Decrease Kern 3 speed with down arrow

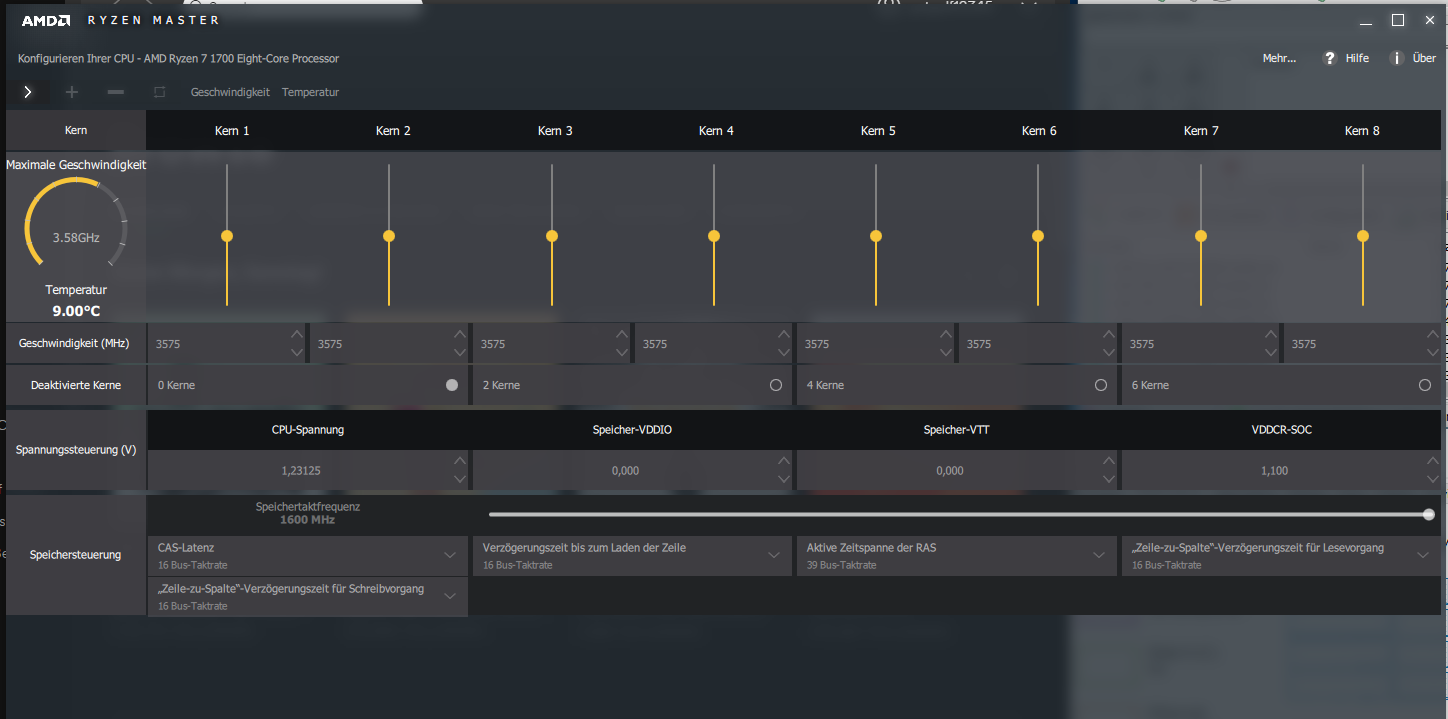(x=622, y=353)
